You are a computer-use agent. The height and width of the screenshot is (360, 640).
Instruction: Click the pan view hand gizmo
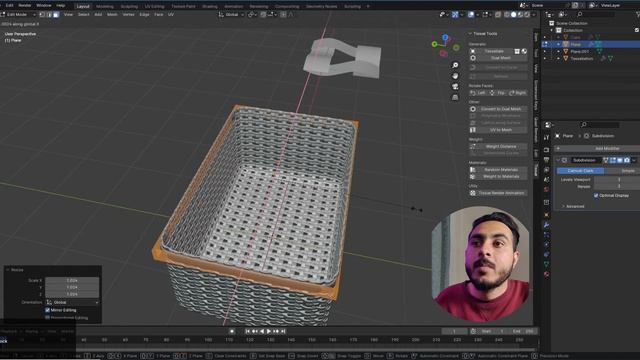point(455,76)
